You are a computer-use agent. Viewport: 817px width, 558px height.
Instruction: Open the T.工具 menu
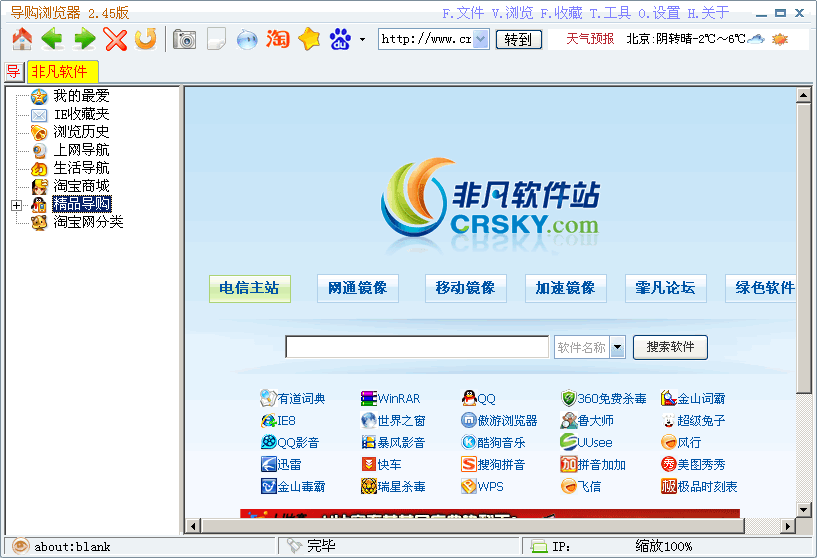(x=610, y=13)
